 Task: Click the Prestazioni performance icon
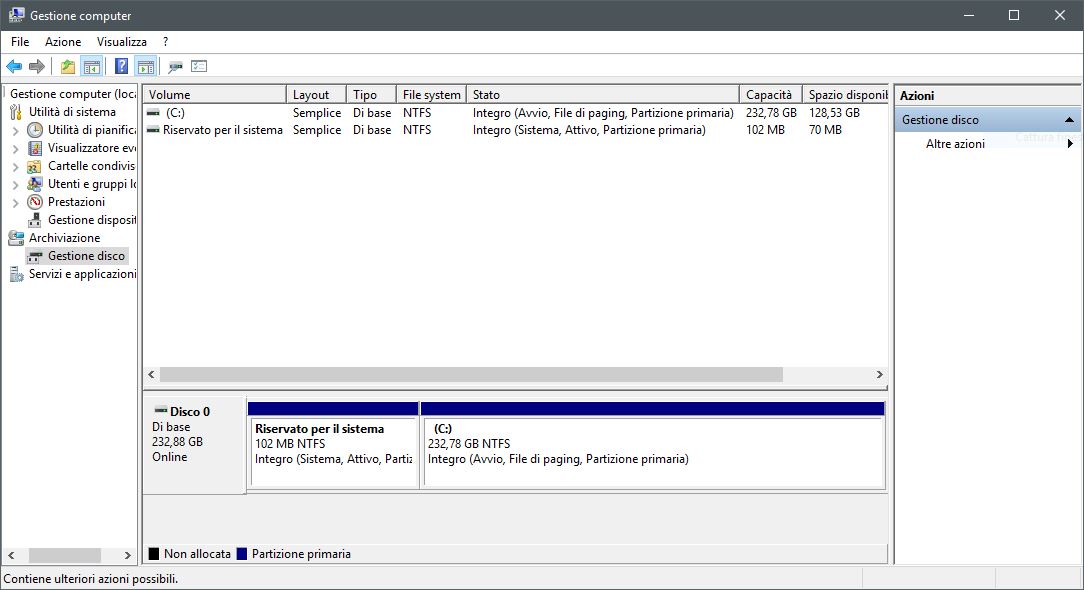click(x=35, y=202)
